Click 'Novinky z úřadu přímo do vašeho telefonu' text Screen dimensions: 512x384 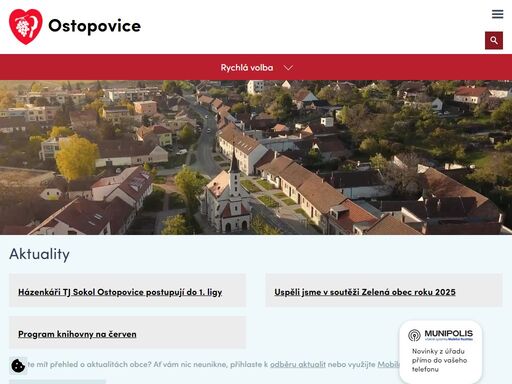pyautogui.click(x=439, y=360)
